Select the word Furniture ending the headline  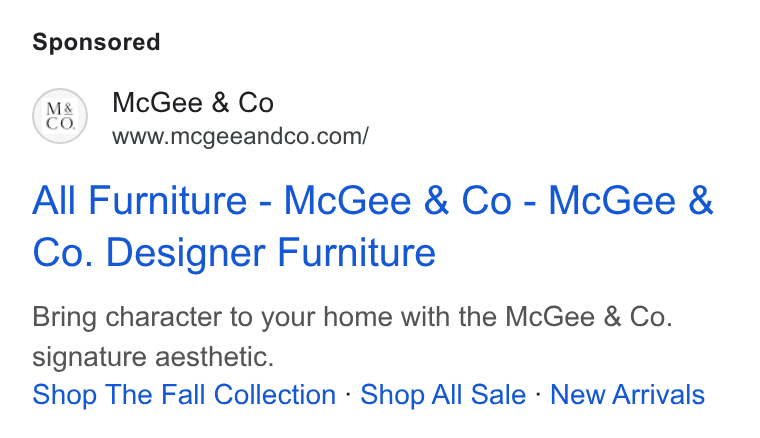pos(356,252)
